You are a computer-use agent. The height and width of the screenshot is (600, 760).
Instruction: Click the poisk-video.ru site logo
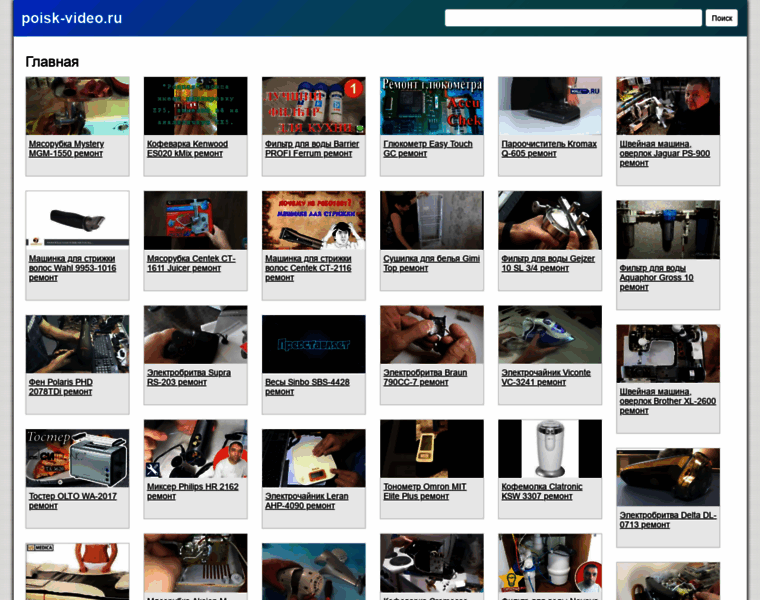pos(72,18)
